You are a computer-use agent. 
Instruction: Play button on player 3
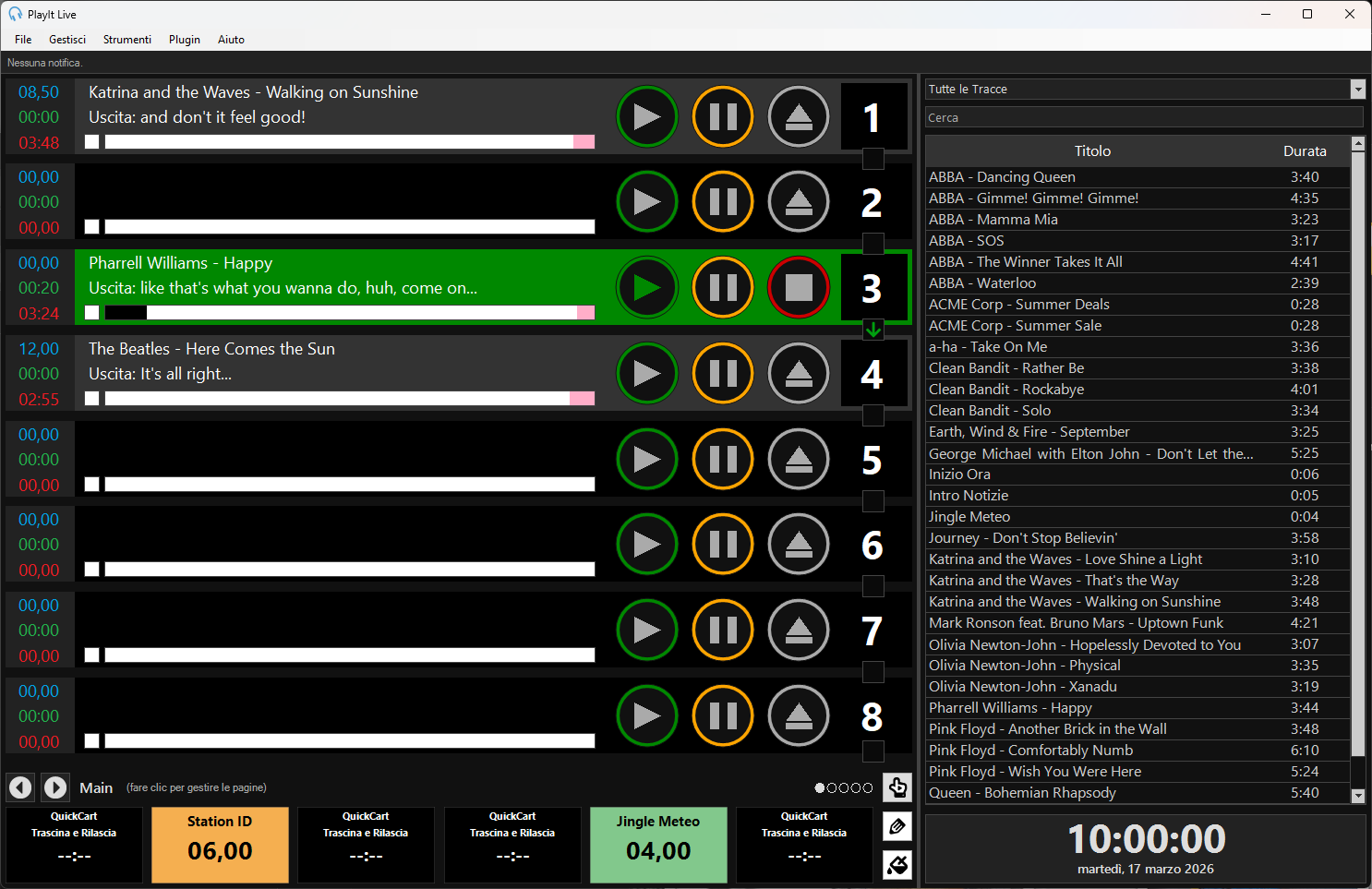pyautogui.click(x=646, y=288)
